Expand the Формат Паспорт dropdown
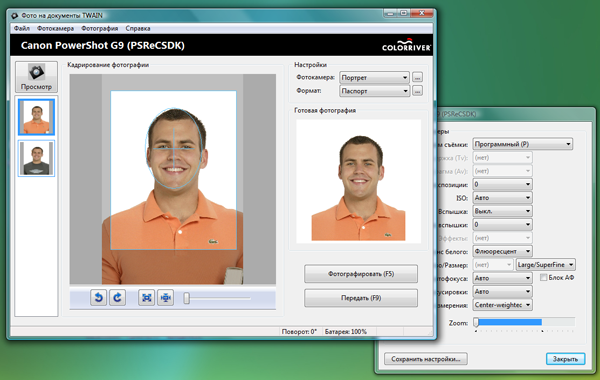The width and height of the screenshot is (600, 380). pyautogui.click(x=374, y=91)
